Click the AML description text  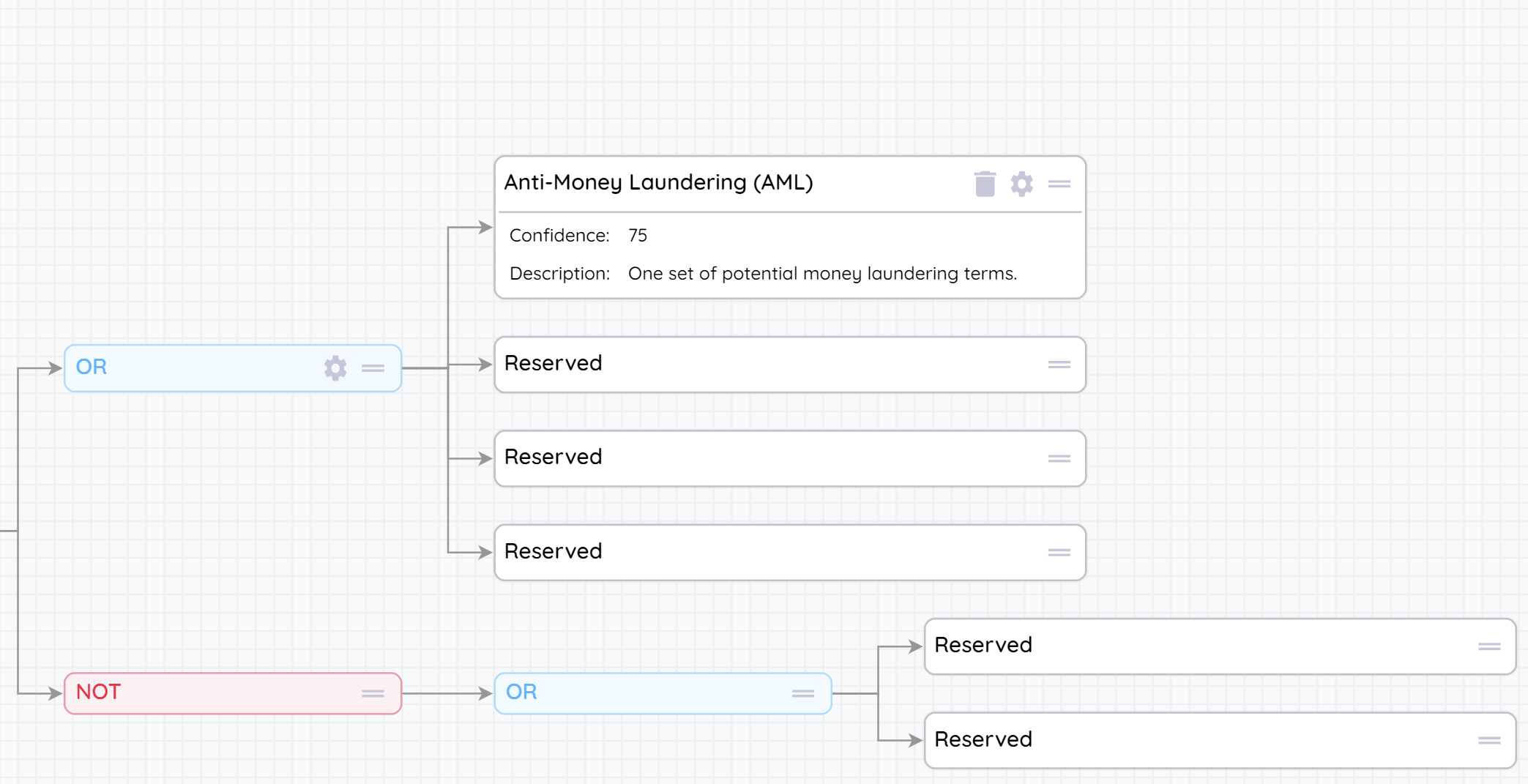click(821, 274)
